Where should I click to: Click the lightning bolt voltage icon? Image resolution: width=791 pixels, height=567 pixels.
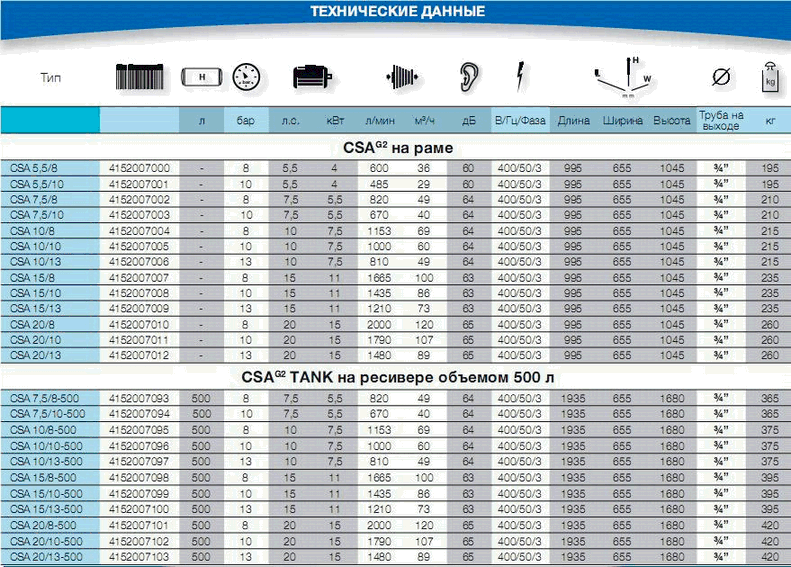point(520,77)
